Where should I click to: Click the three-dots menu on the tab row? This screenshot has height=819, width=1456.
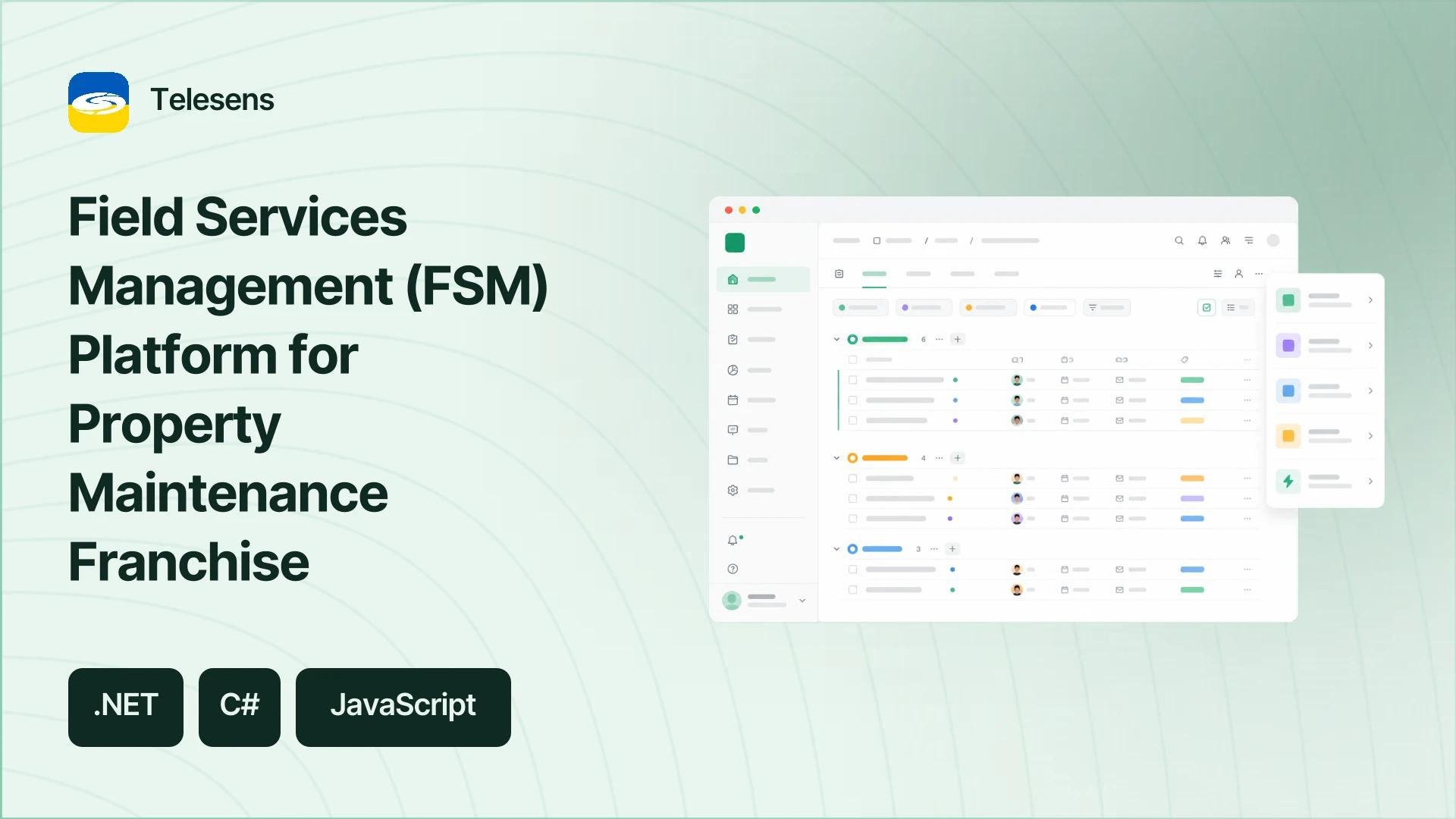(x=1259, y=274)
